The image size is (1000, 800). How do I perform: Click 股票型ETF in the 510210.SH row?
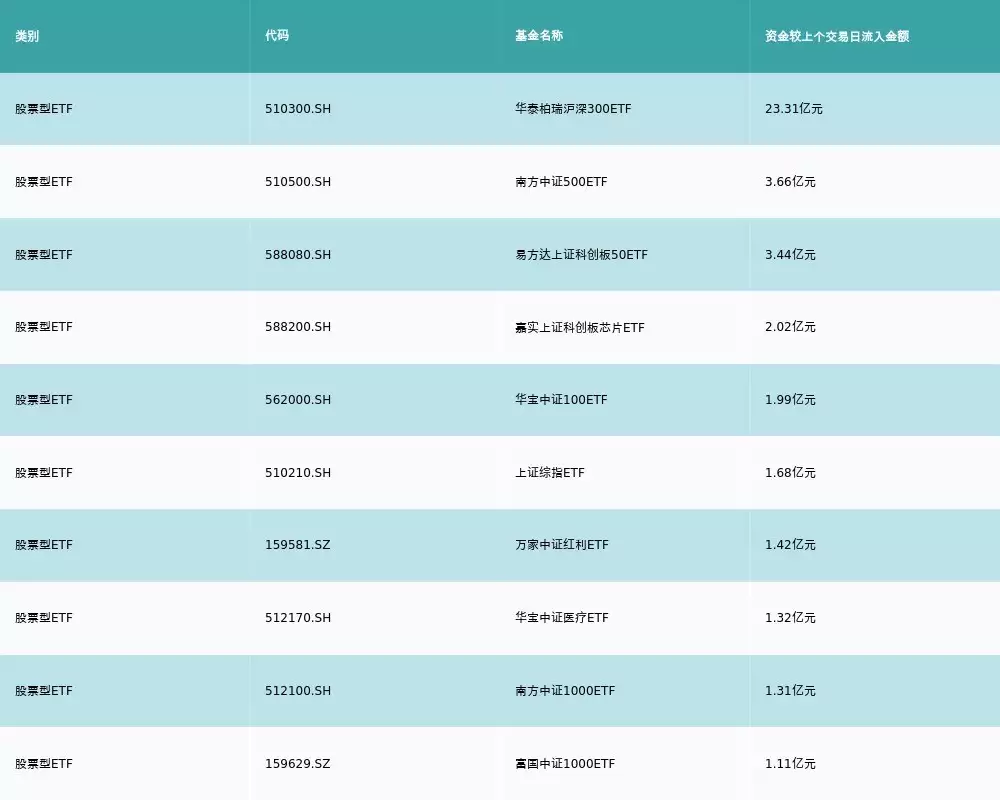click(x=44, y=473)
